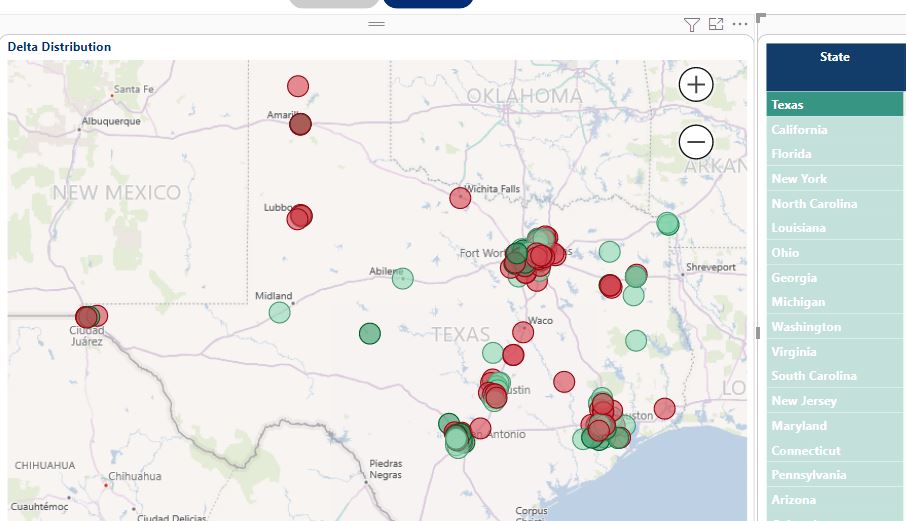Pick Arizona from the State list
906x521 pixels.
(834, 499)
